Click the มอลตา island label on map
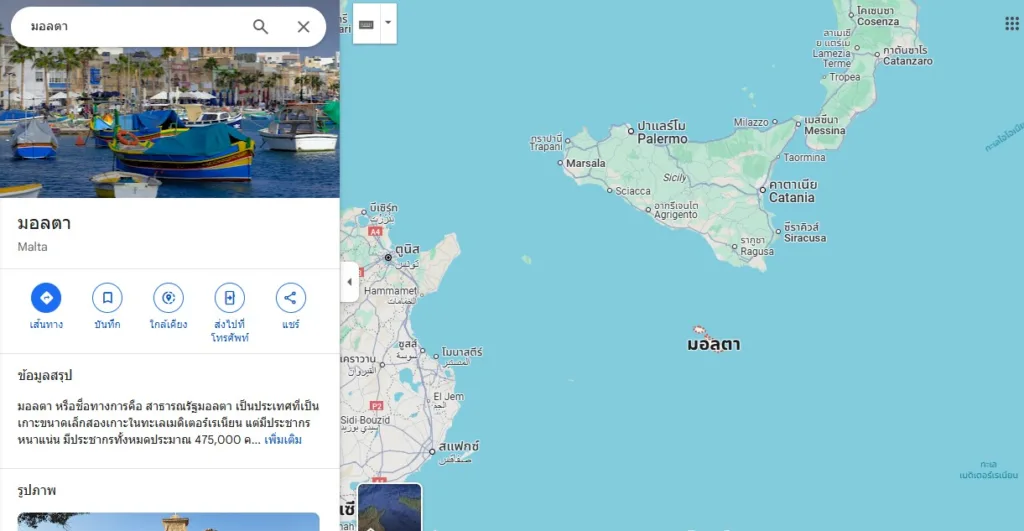 point(713,345)
